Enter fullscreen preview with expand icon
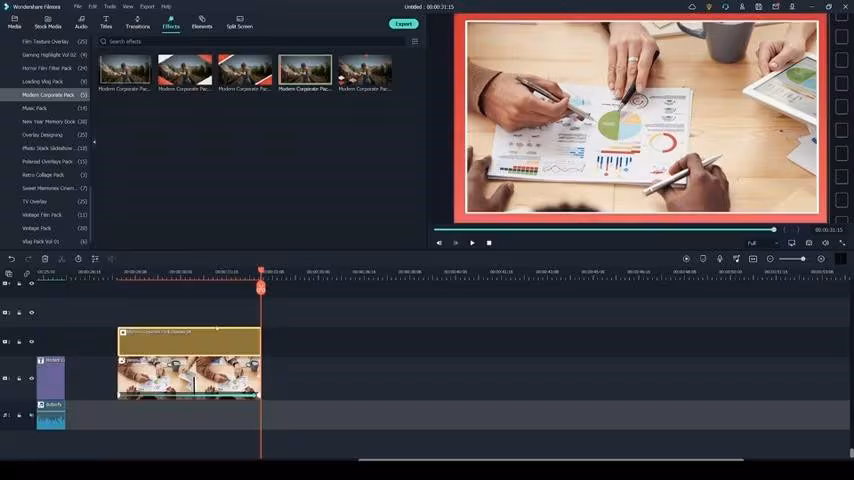 842,243
